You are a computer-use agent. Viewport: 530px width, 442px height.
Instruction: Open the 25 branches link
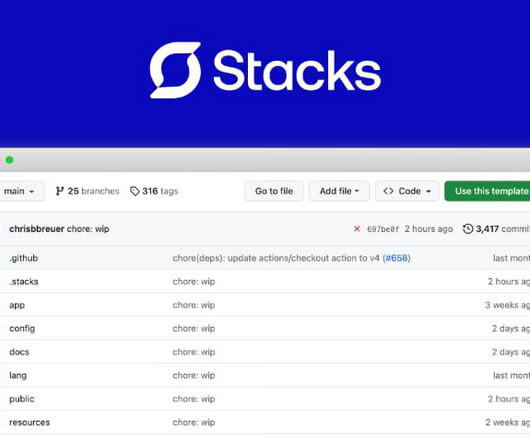click(x=88, y=191)
